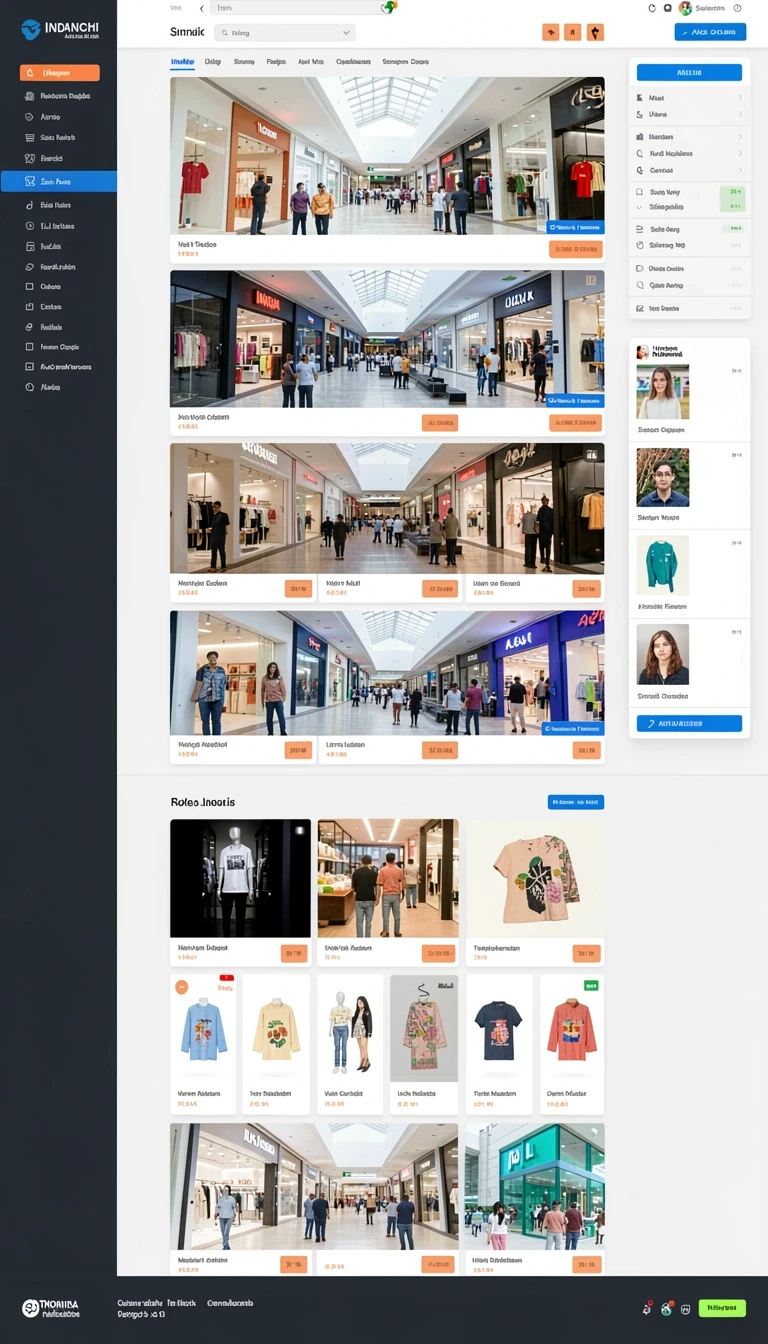This screenshot has height=1344, width=768.
Task: Click the INDANCHI logo in the sidebar
Action: tap(59, 29)
